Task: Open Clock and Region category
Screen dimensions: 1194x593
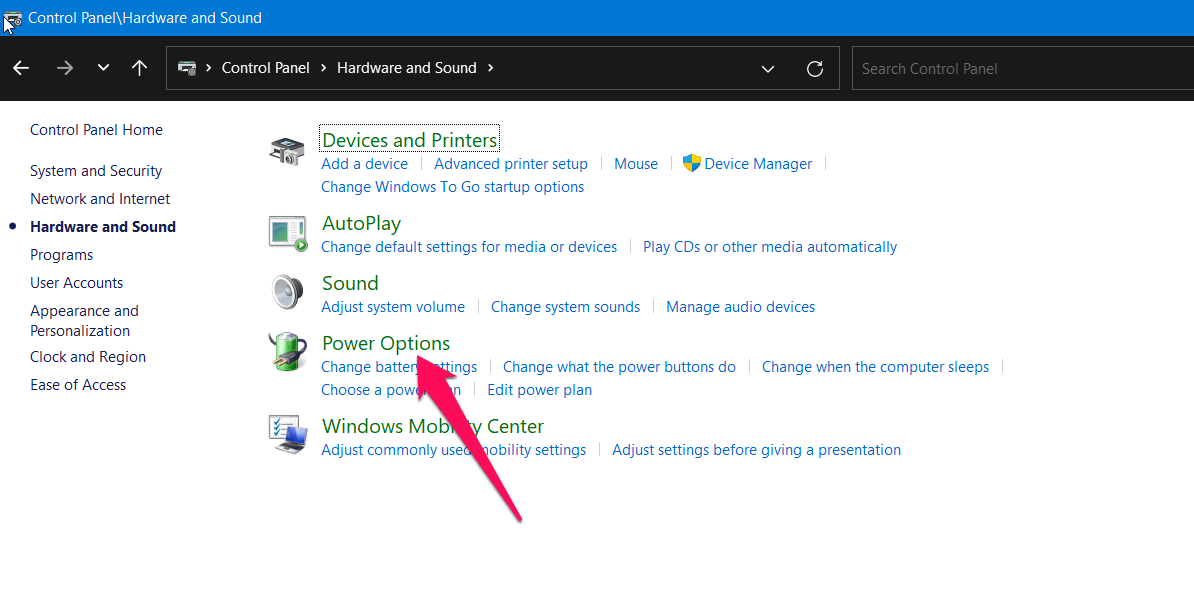Action: point(88,357)
